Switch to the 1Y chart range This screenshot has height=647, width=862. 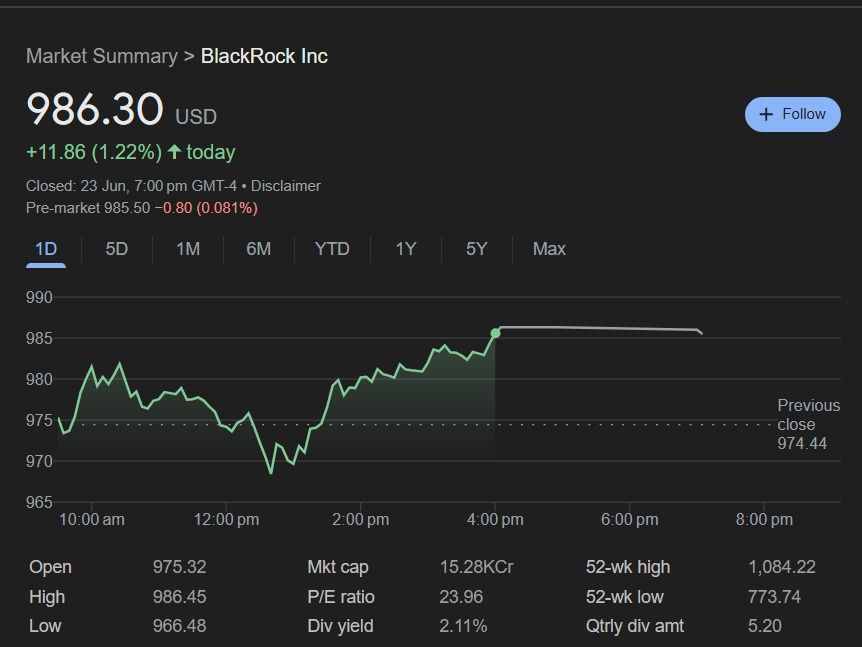click(x=406, y=249)
